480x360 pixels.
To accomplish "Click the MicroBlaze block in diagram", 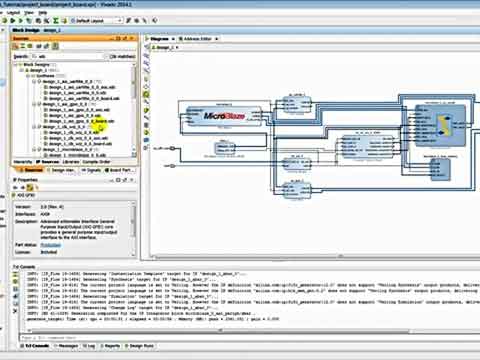I will tap(224, 116).
